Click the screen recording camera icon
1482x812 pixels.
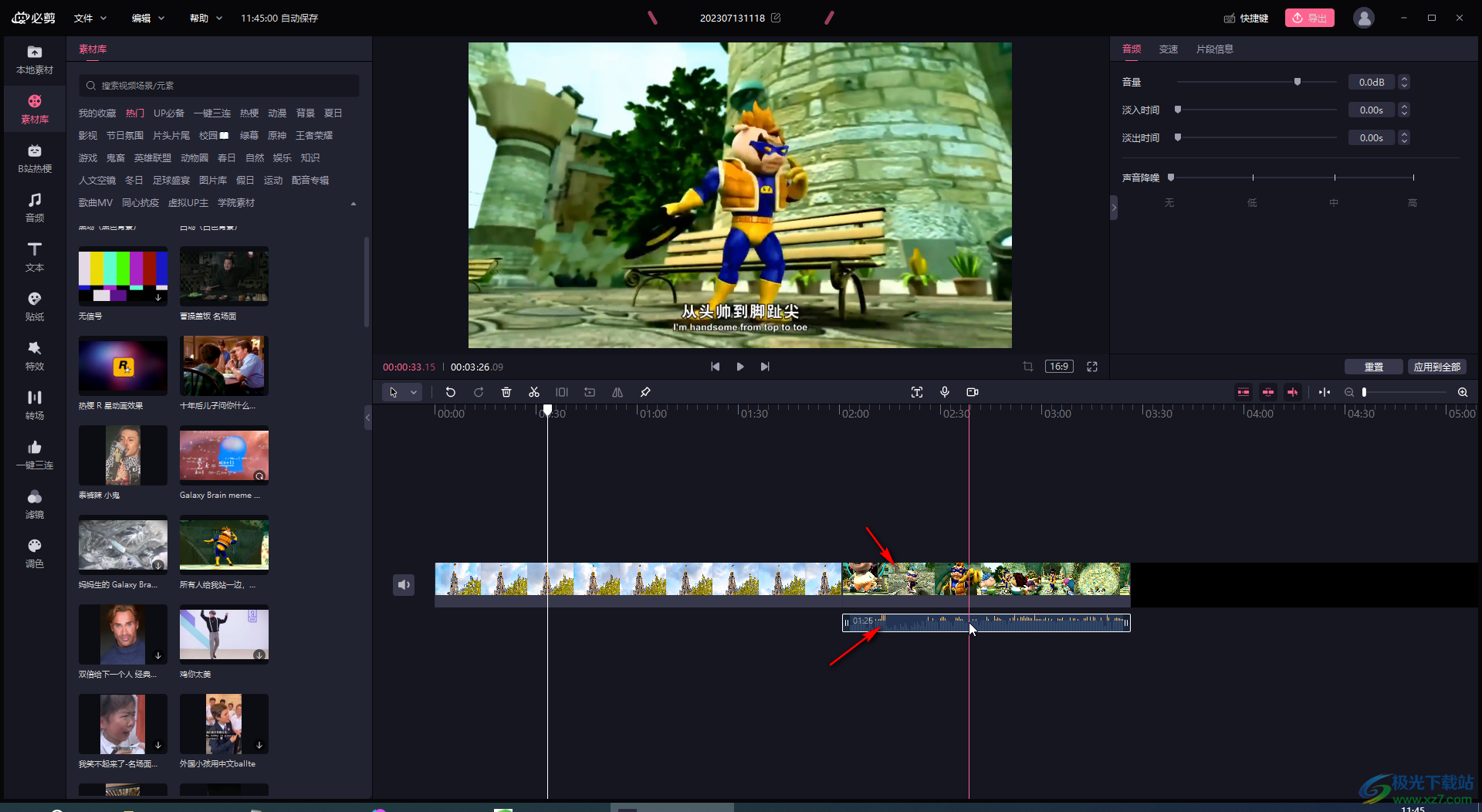click(973, 392)
